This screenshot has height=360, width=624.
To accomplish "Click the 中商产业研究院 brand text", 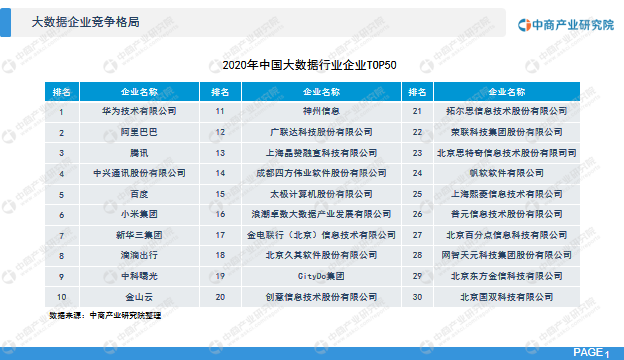I will tap(573, 25).
